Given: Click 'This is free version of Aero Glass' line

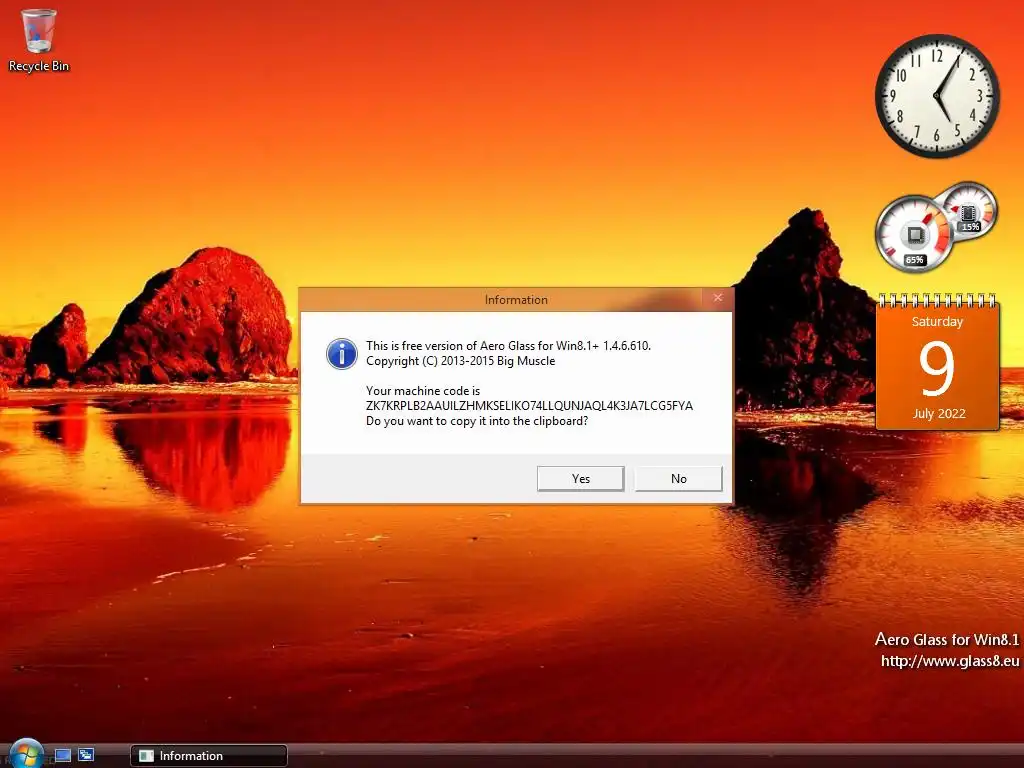Looking at the screenshot, I should (x=508, y=346).
